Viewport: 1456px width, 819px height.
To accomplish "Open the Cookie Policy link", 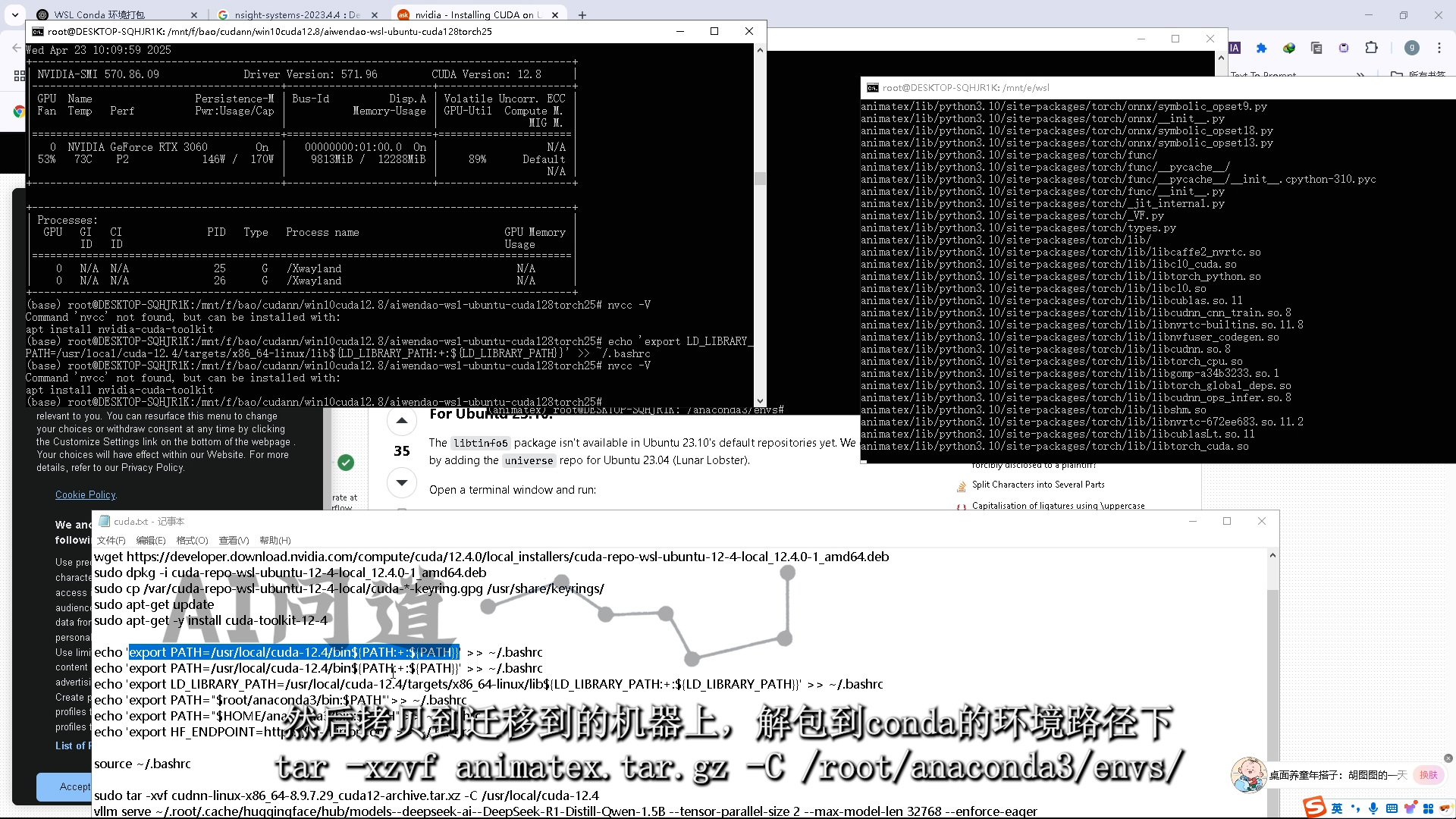I will pos(85,494).
